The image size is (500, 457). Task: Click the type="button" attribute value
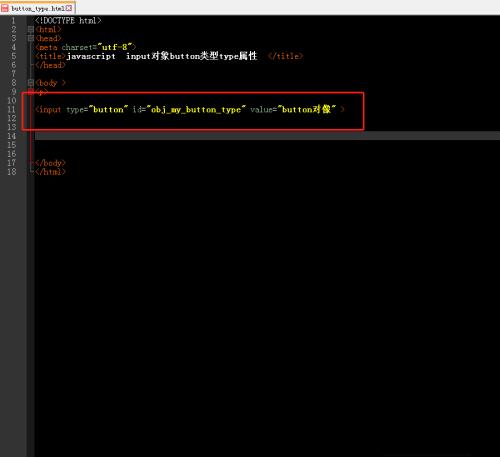(x=108, y=109)
